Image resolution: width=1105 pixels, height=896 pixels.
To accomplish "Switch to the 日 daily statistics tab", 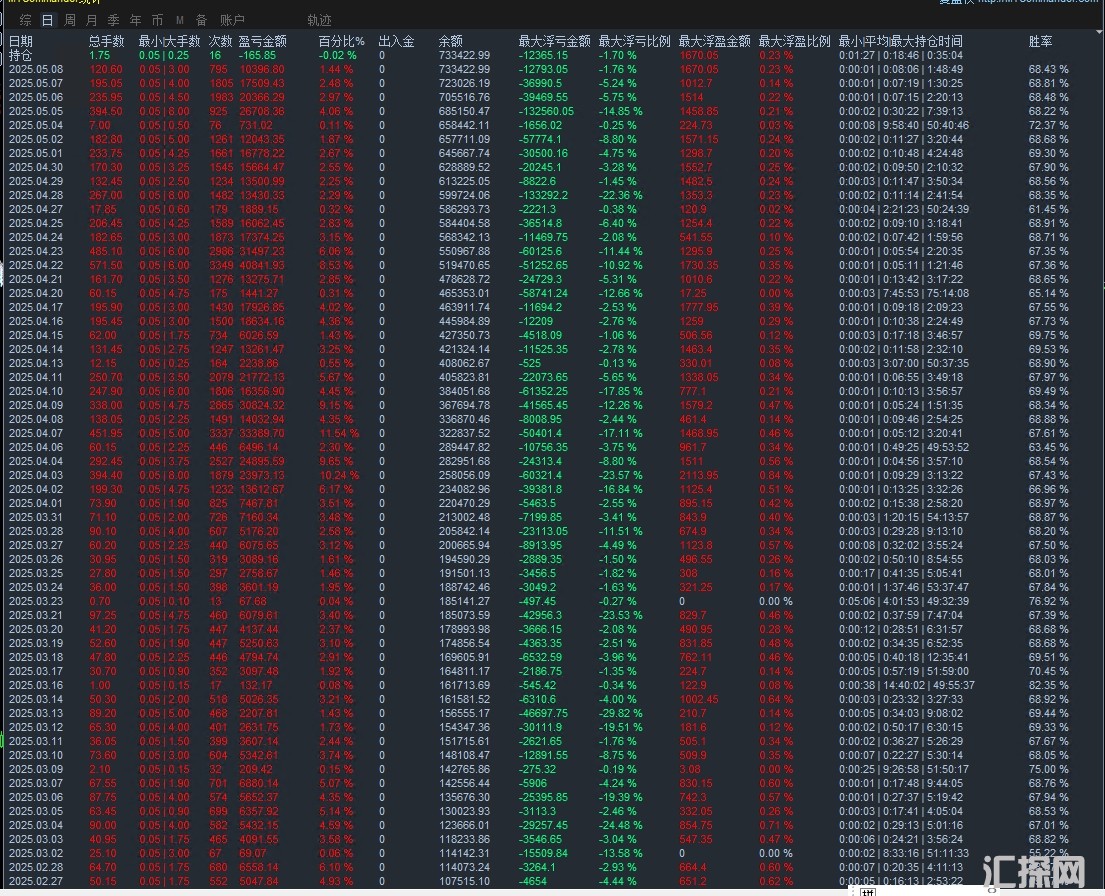I will tap(47, 20).
